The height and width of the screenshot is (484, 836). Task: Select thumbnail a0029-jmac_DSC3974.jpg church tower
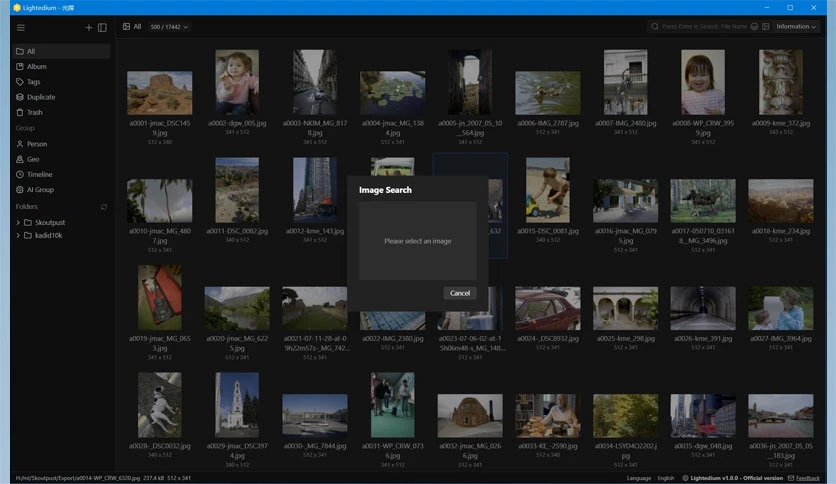click(237, 405)
